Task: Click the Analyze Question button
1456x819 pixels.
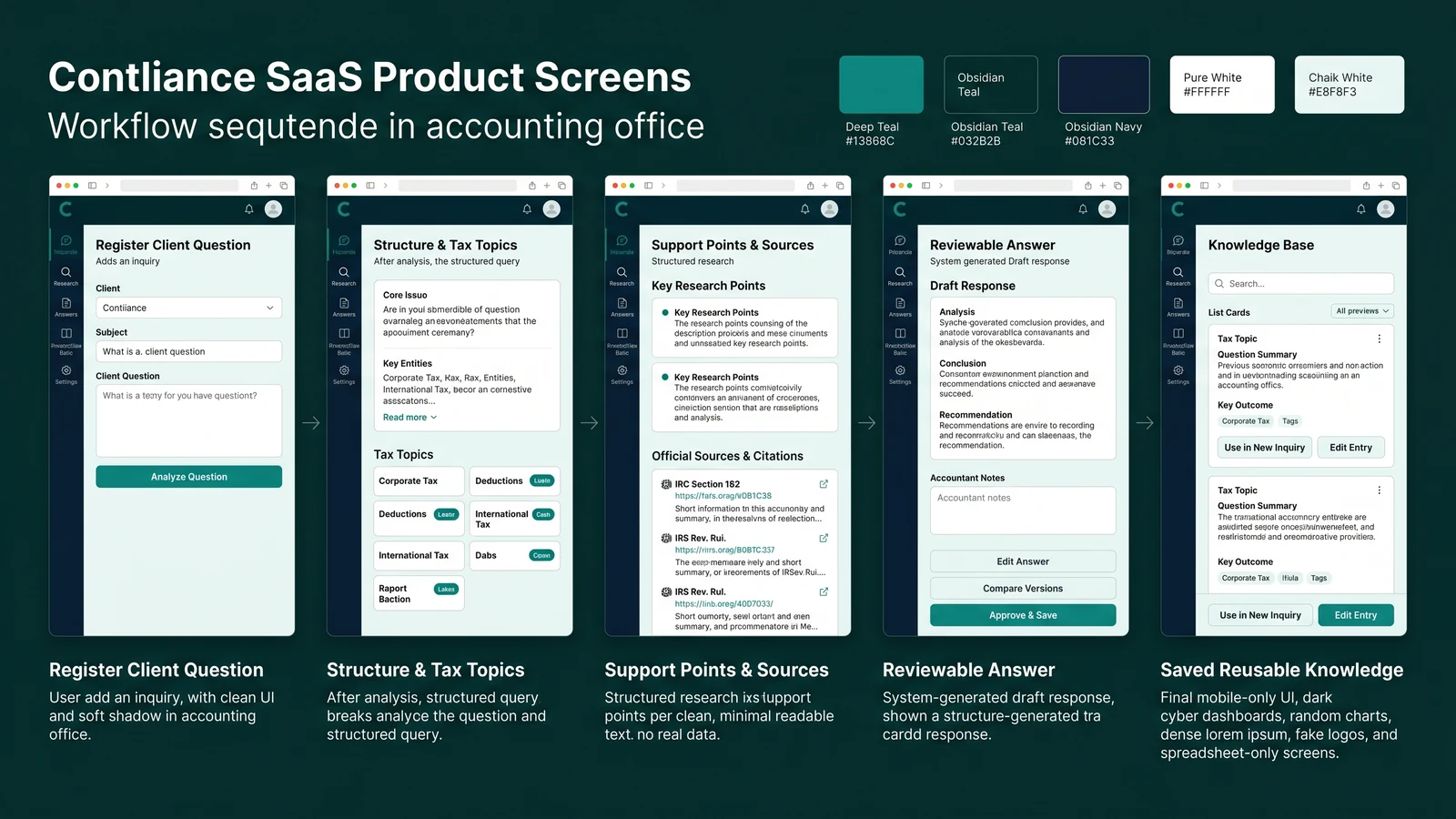Action: [x=188, y=477]
